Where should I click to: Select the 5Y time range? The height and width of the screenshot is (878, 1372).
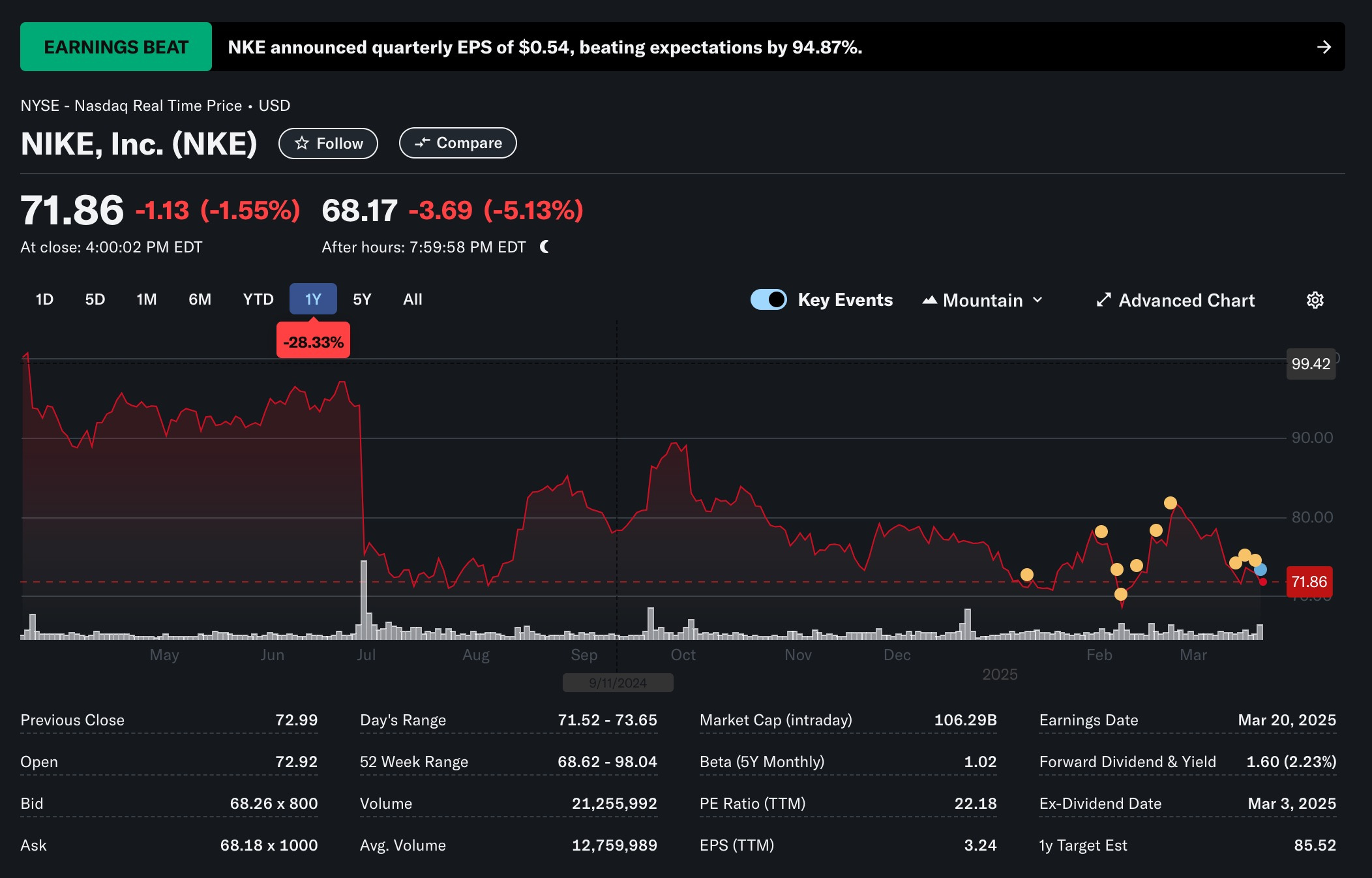click(362, 299)
